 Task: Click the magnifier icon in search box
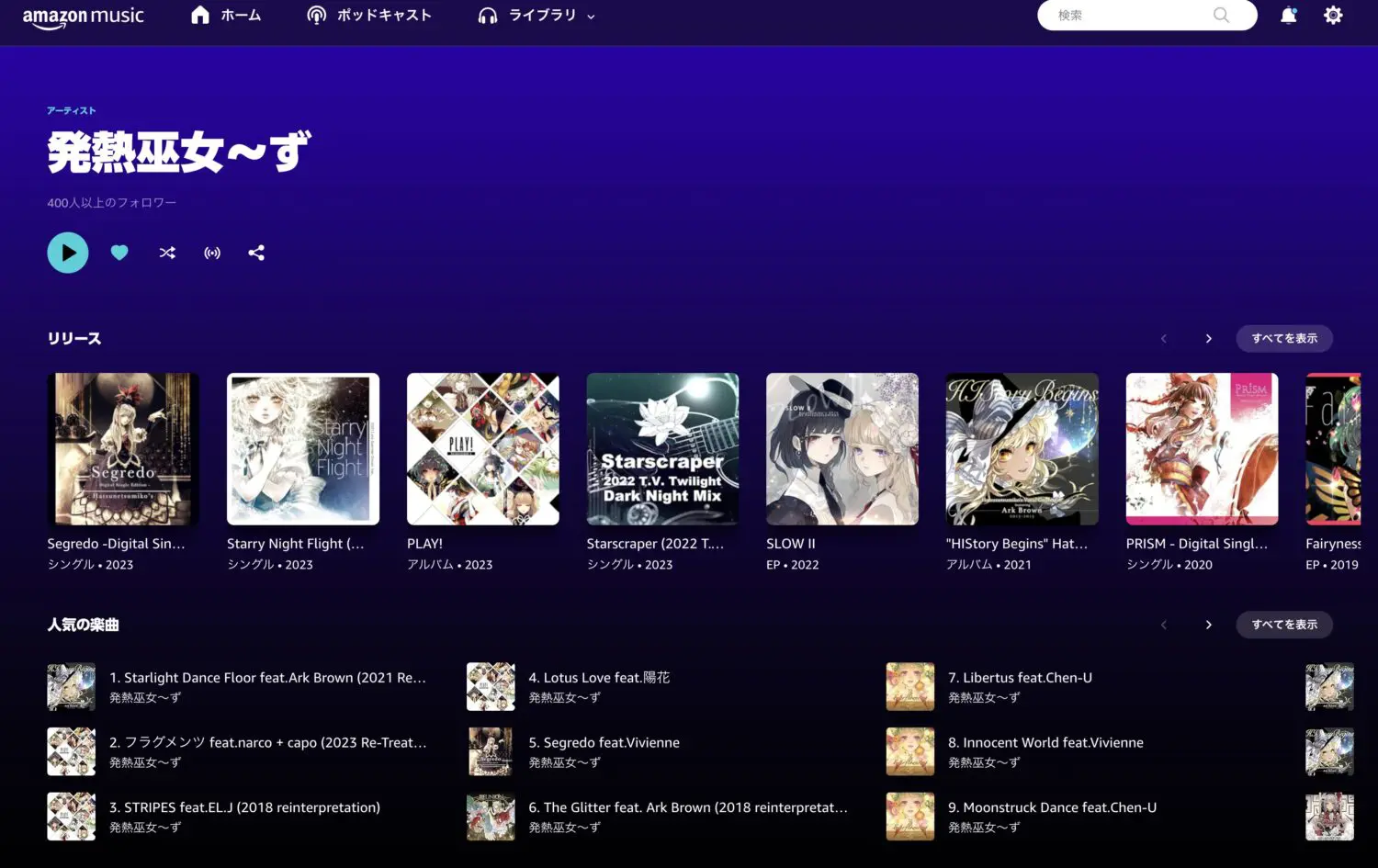1221,16
